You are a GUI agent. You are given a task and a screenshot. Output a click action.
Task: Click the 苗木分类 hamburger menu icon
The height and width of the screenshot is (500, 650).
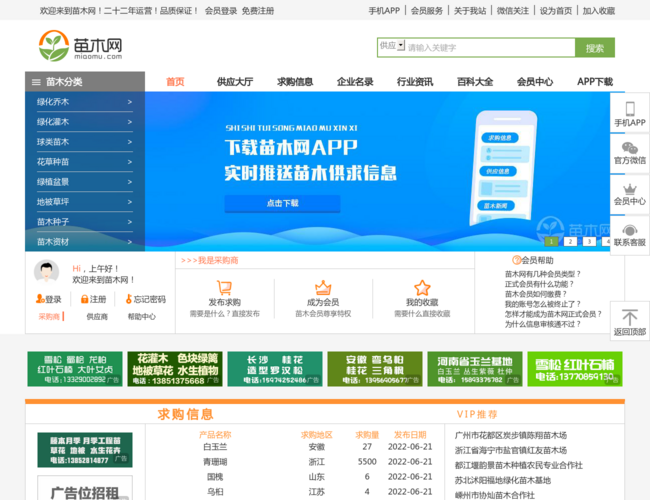pyautogui.click(x=36, y=82)
